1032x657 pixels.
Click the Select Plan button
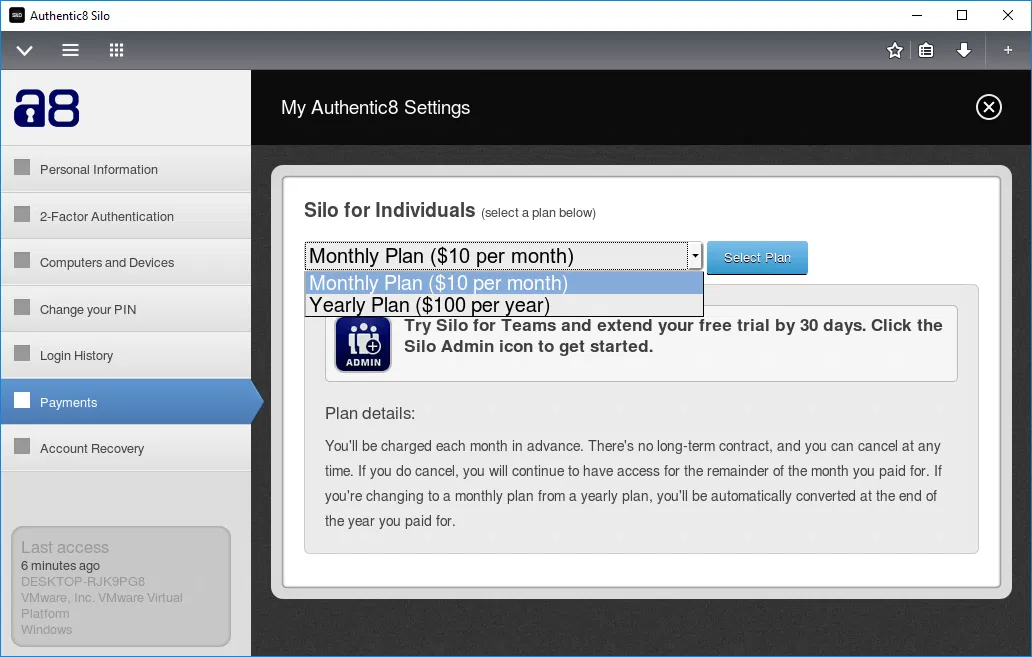click(757, 257)
